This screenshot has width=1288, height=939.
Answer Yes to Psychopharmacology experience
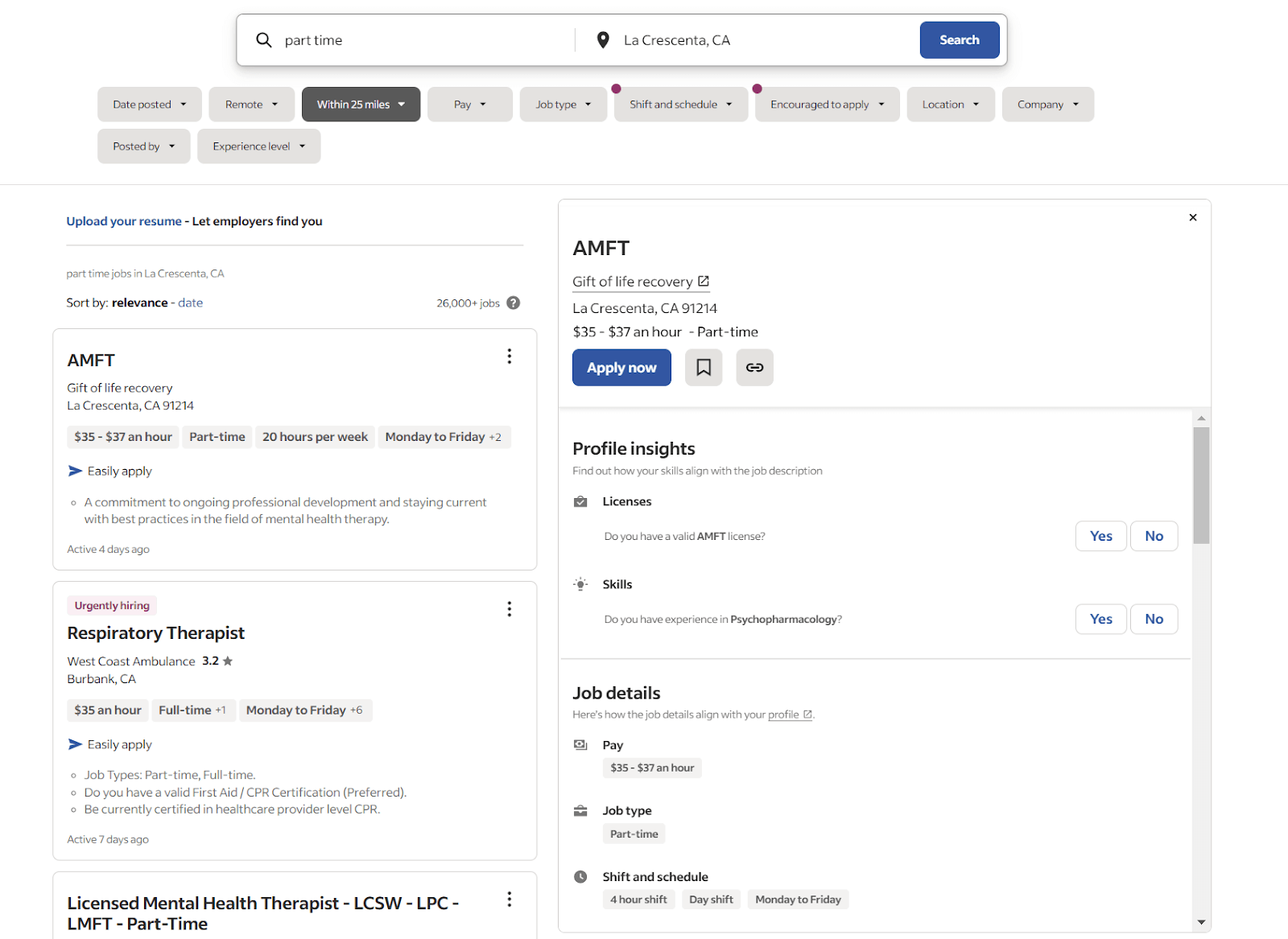(1100, 619)
